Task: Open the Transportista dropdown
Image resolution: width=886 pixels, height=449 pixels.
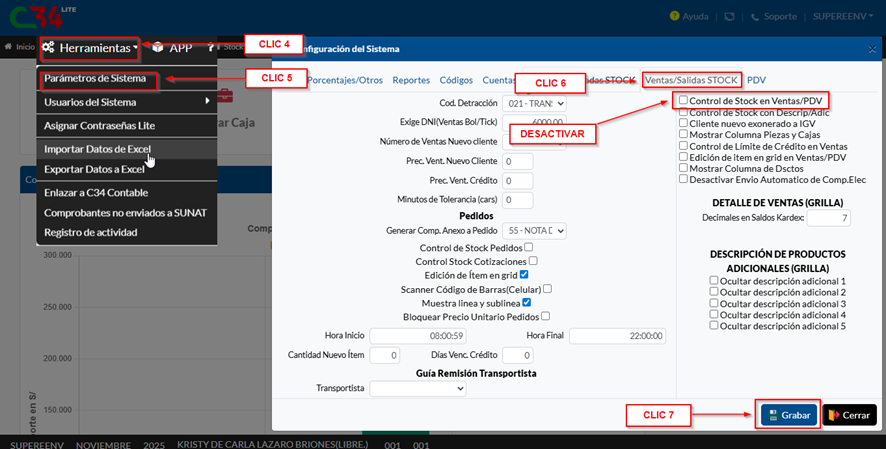Action: (x=417, y=388)
